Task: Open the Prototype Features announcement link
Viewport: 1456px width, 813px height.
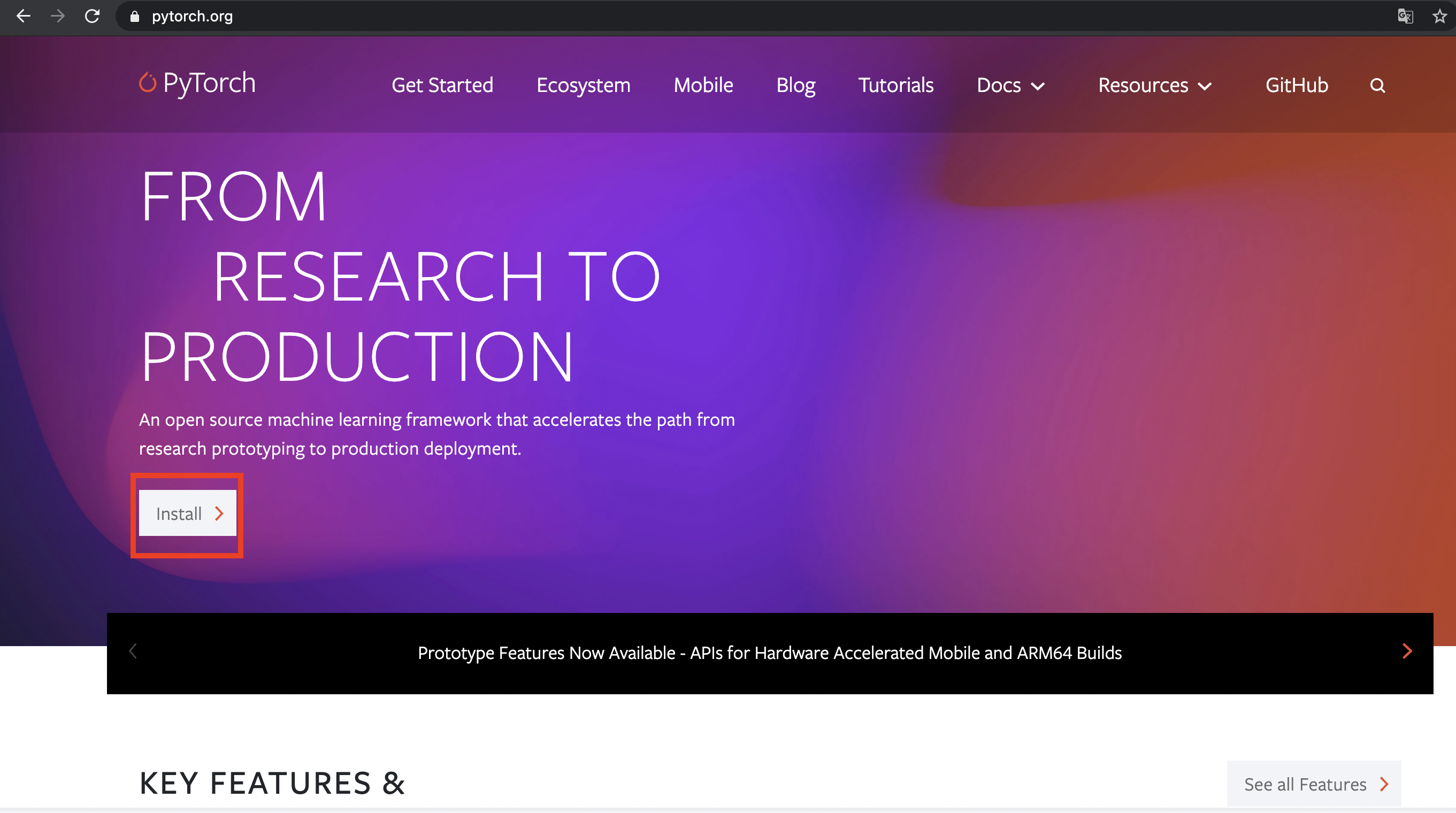Action: (769, 653)
